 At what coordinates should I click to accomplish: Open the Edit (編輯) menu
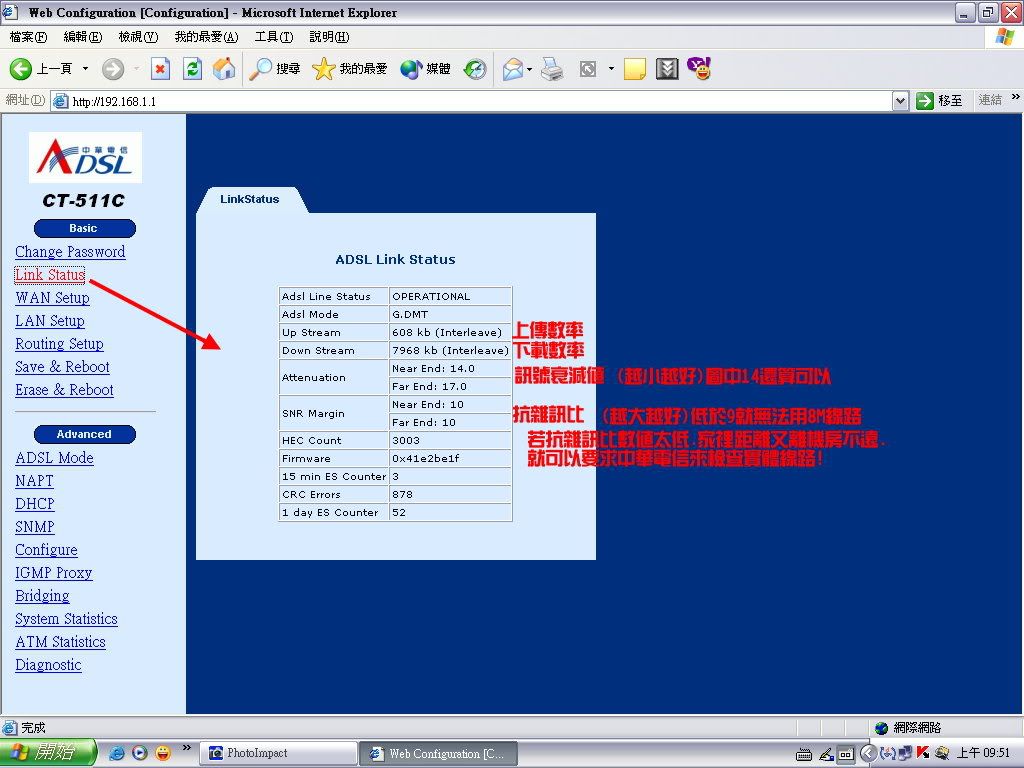pyautogui.click(x=83, y=37)
